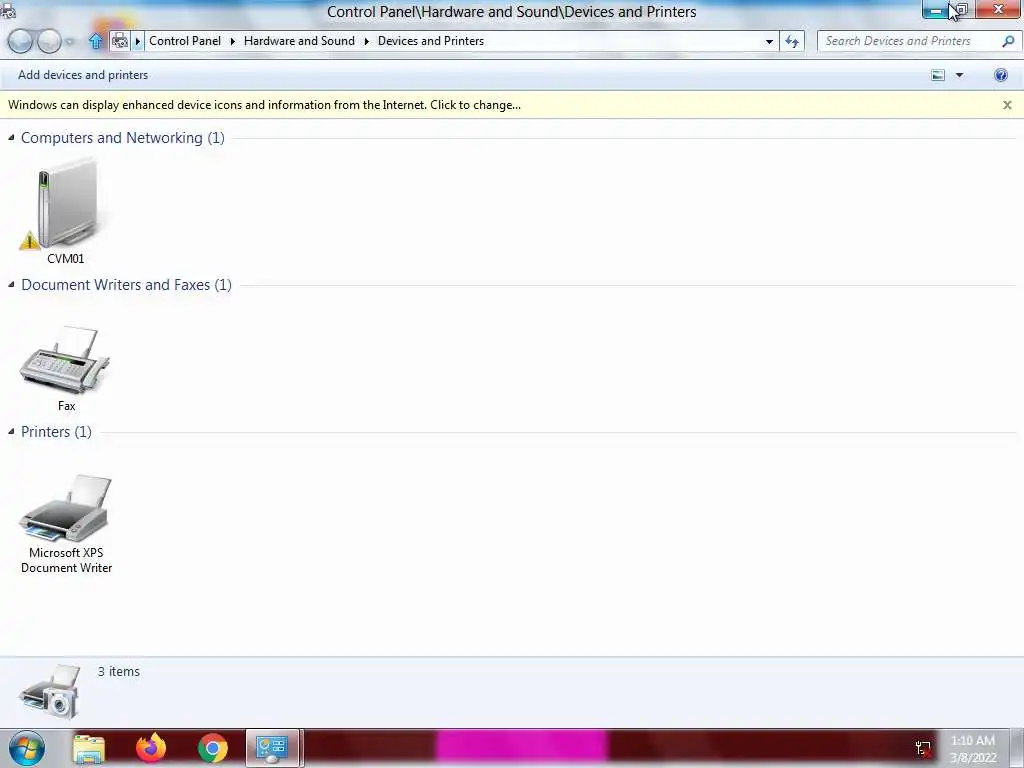Click the Change your view icon
1024x768 pixels.
pos(938,75)
